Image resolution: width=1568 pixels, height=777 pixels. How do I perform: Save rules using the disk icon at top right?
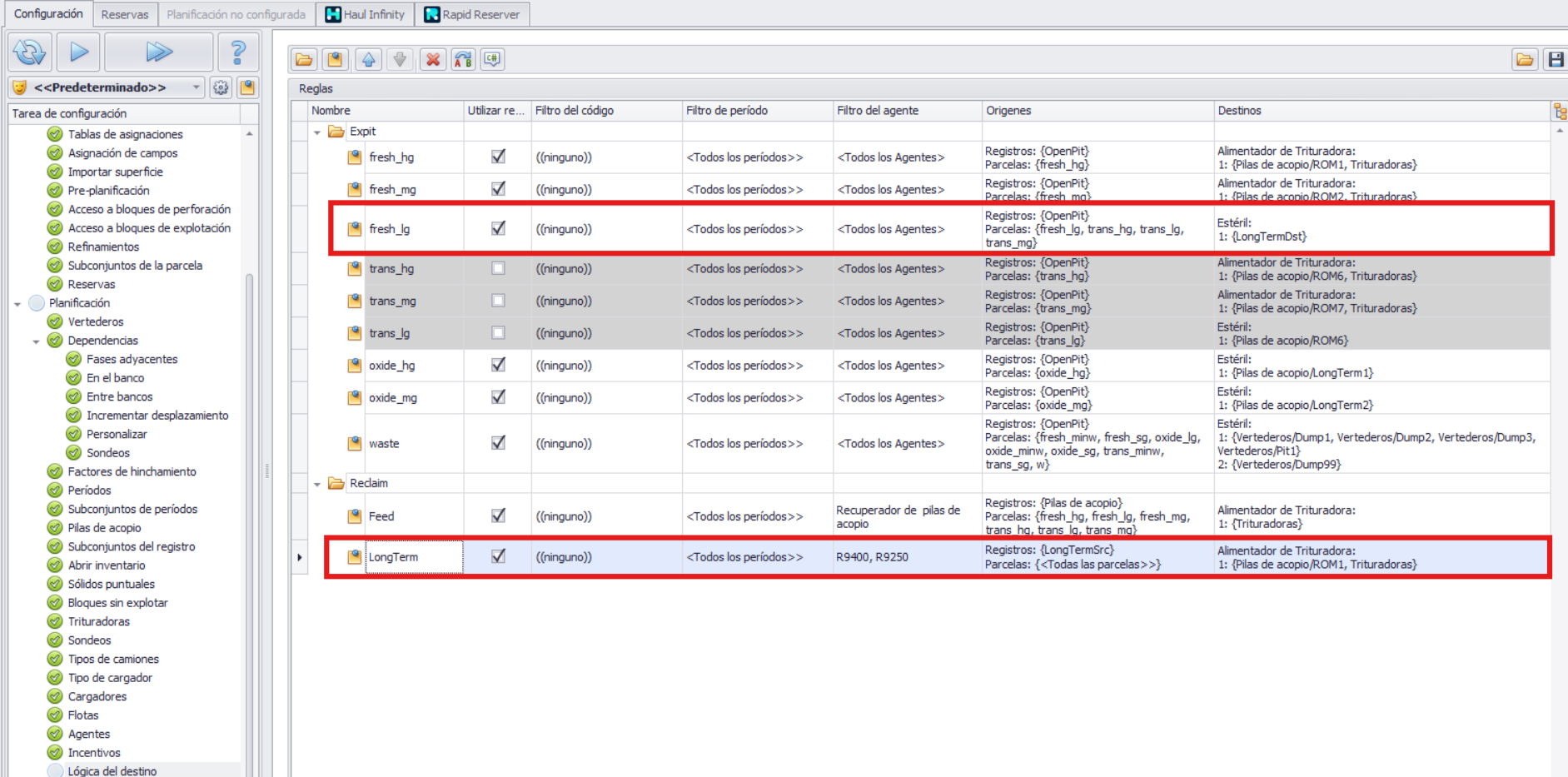[1556, 59]
